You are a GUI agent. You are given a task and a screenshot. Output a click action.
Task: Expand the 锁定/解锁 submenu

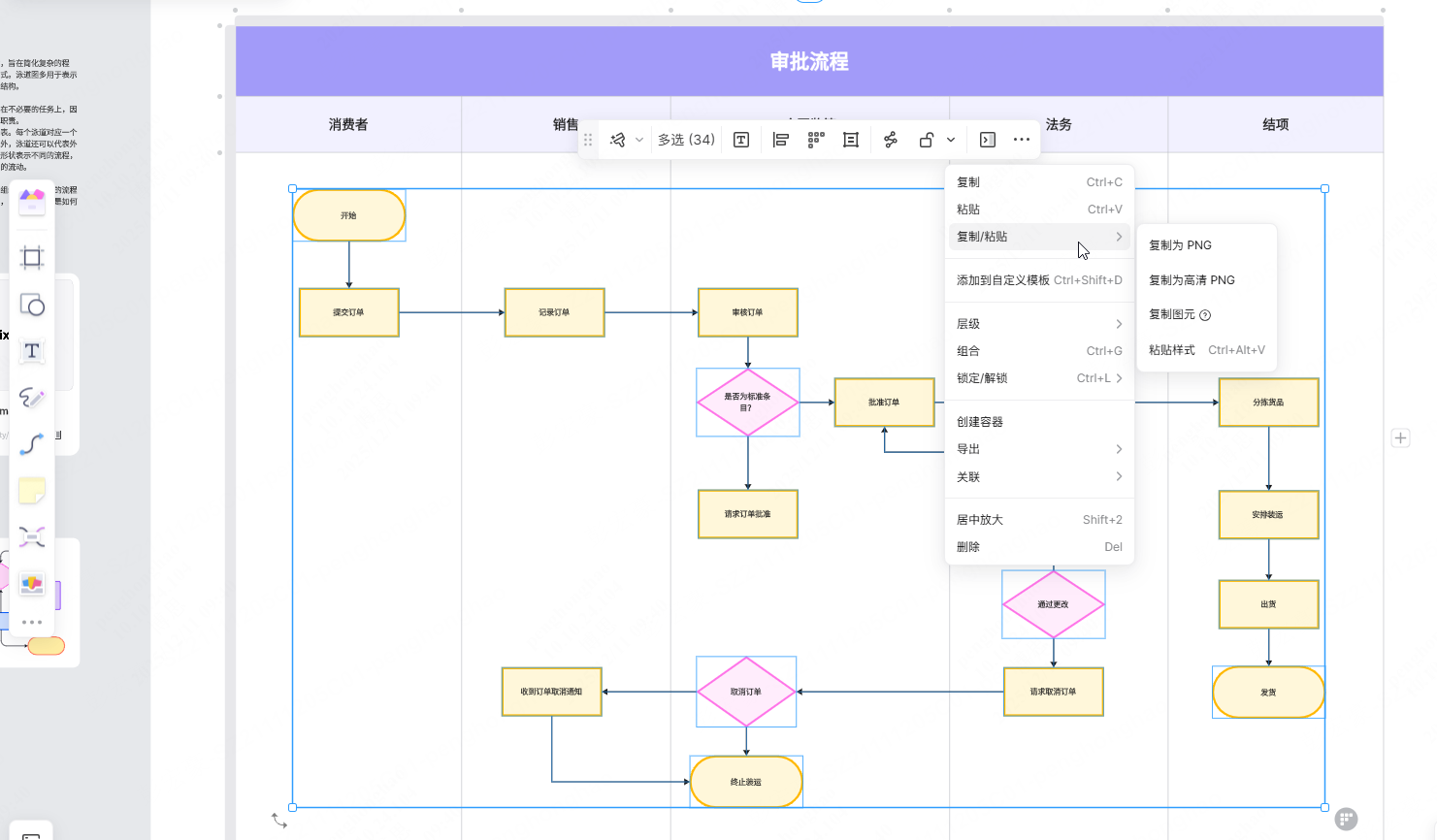1039,378
